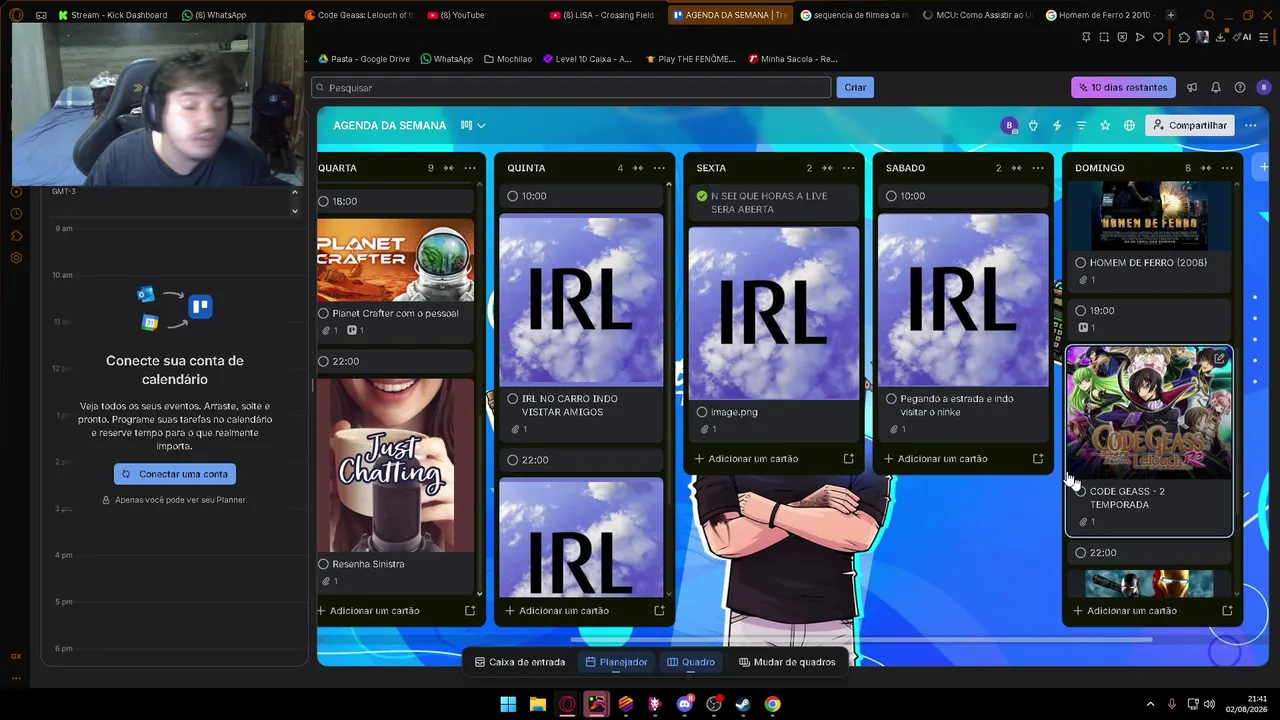1280x720 pixels.
Task: Mark Resenha Sinistra card complete
Action: coord(323,564)
